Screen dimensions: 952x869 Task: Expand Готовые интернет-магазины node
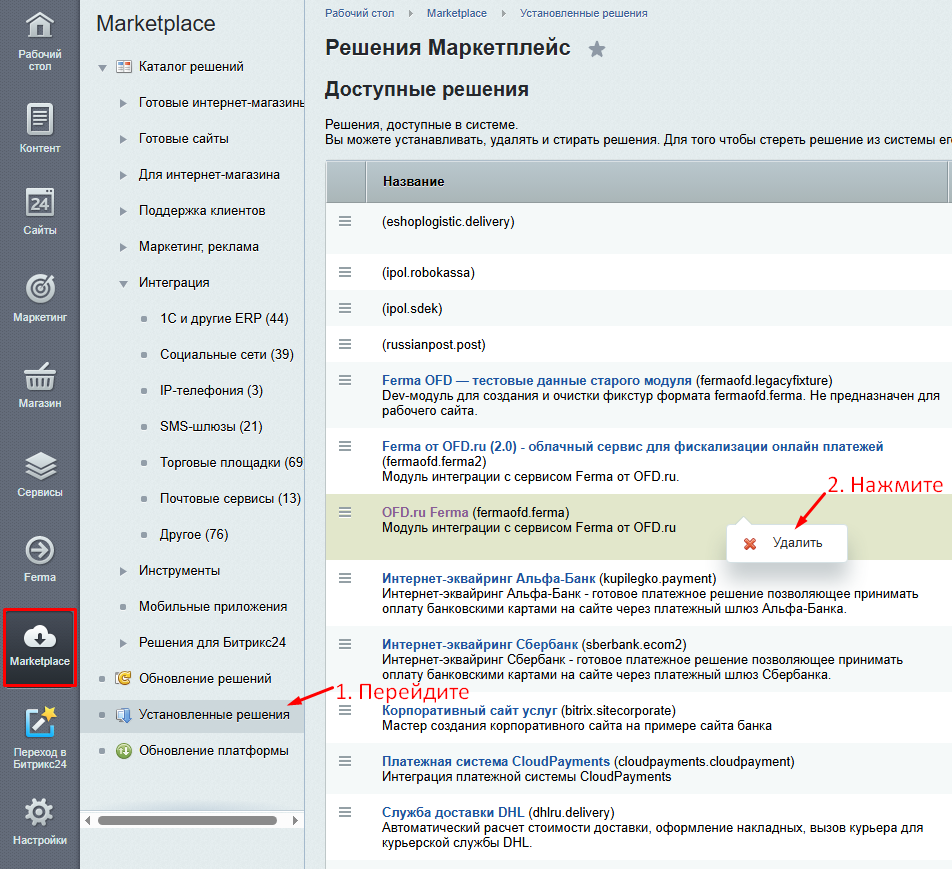click(123, 103)
